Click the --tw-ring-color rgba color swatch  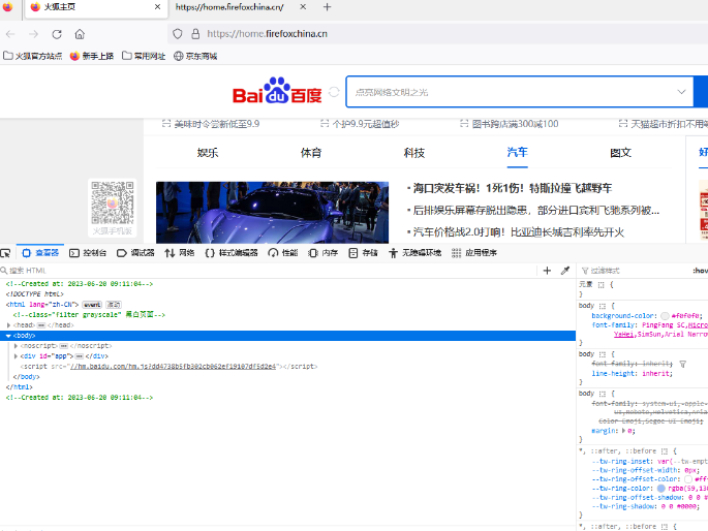pos(661,488)
